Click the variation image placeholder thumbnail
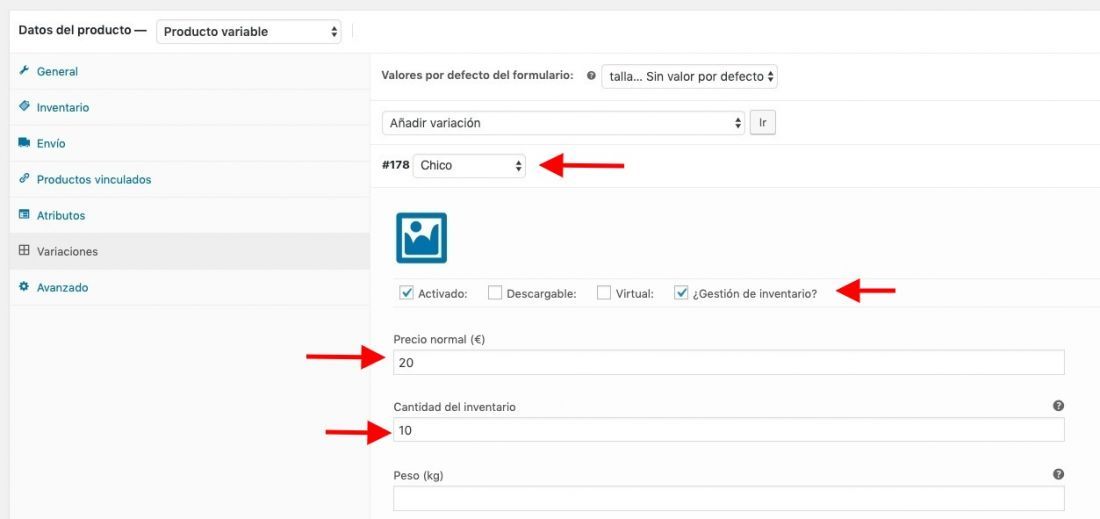 click(x=422, y=238)
